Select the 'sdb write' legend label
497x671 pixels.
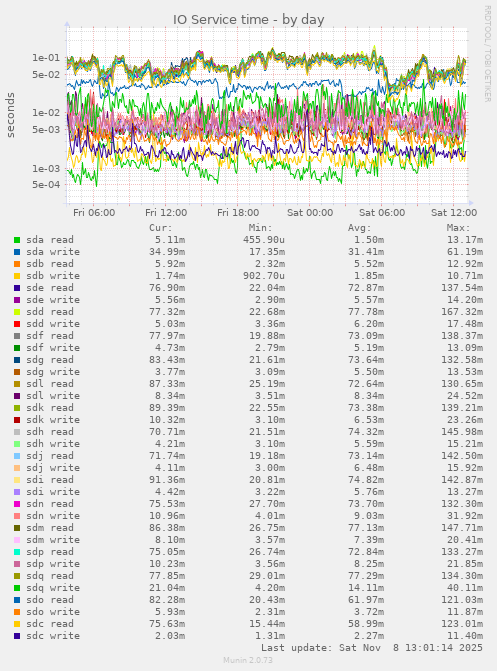click(53, 276)
